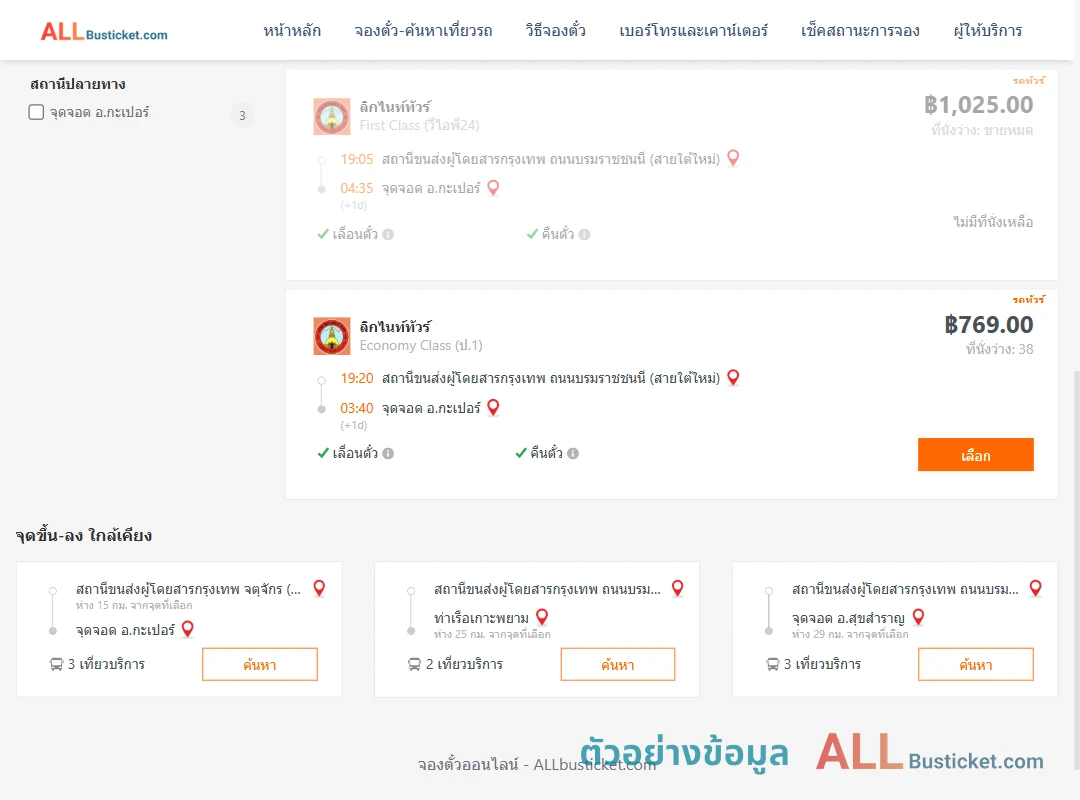
Task: Open เบอร์โทรและเคาน์เตอร์ menu item
Action: (693, 30)
